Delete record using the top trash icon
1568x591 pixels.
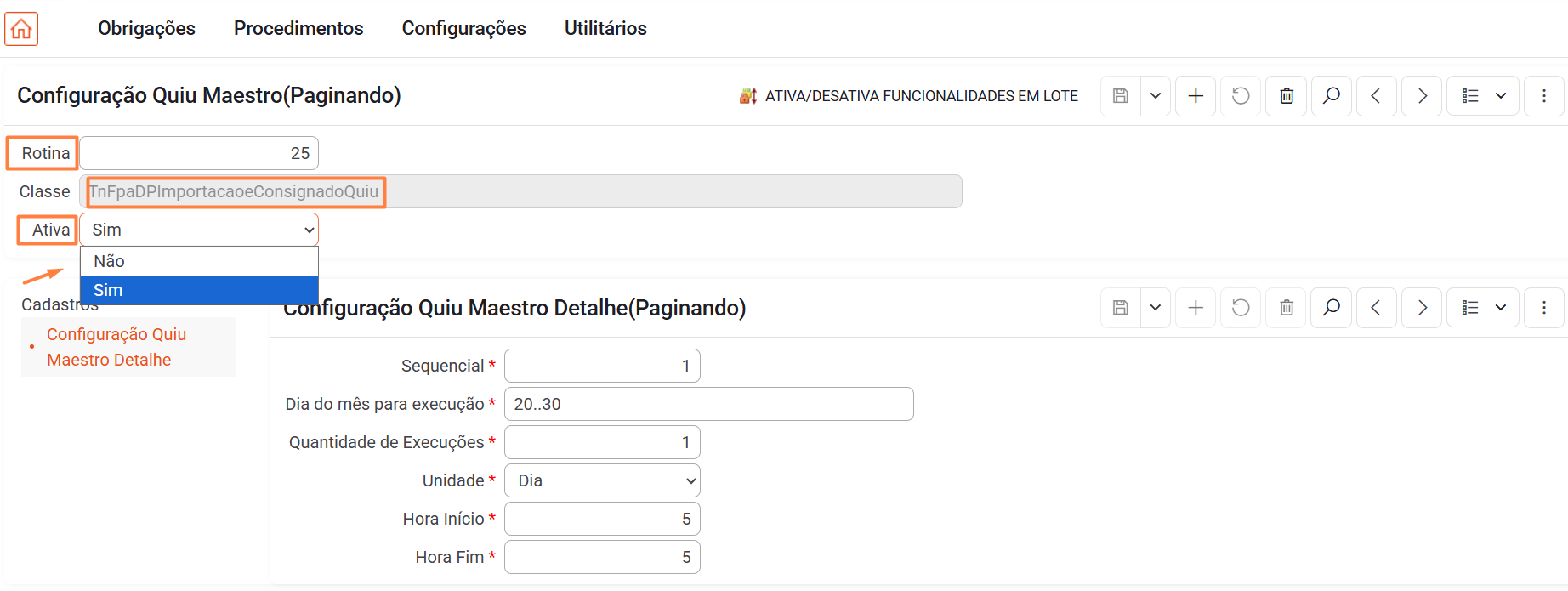[1287, 96]
